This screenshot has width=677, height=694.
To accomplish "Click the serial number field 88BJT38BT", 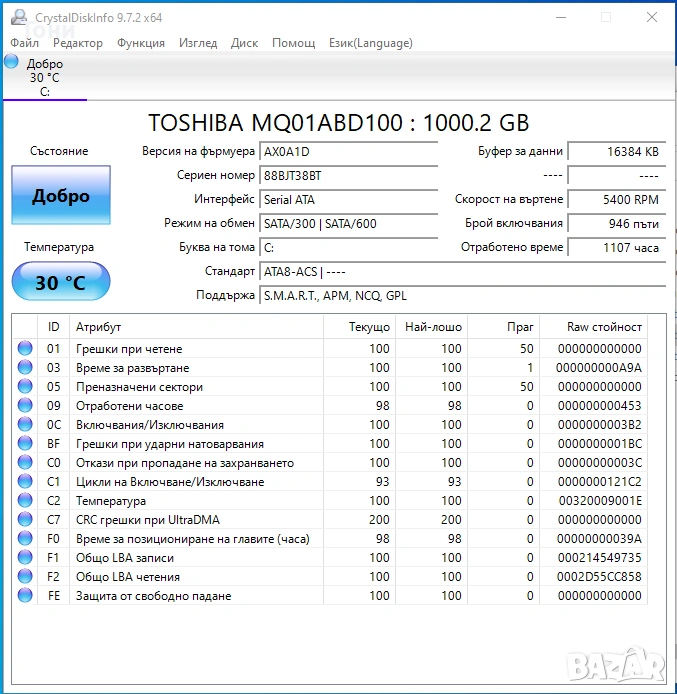I will (348, 175).
